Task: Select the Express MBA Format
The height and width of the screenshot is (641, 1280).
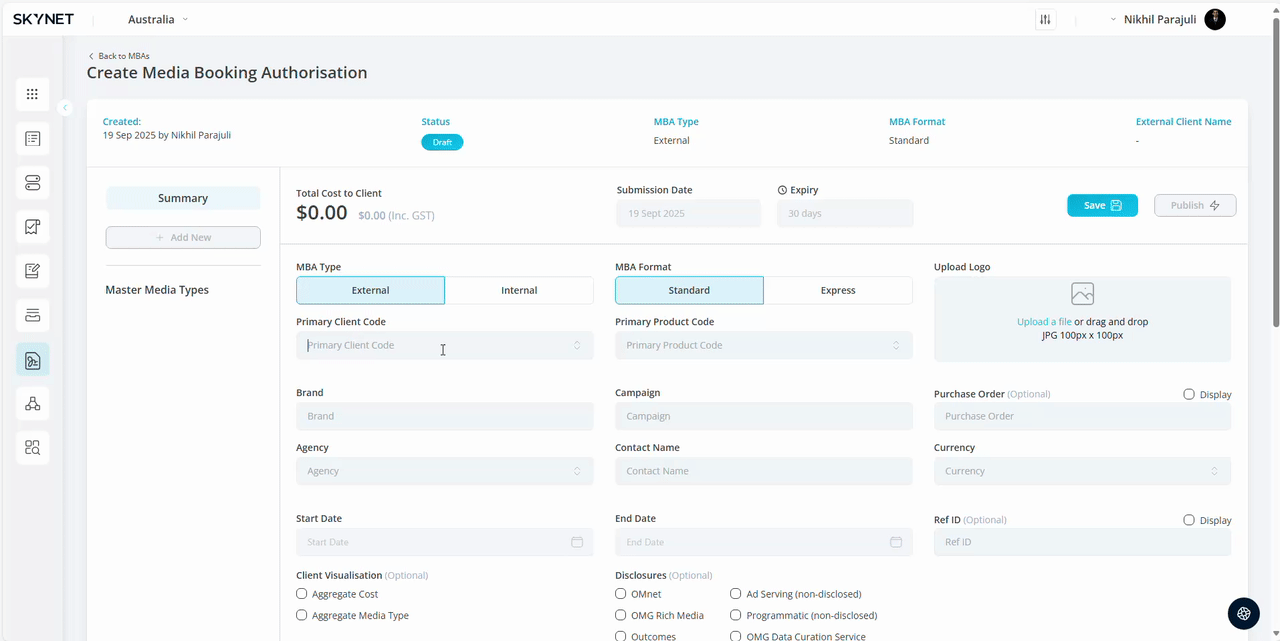Action: [x=838, y=290]
